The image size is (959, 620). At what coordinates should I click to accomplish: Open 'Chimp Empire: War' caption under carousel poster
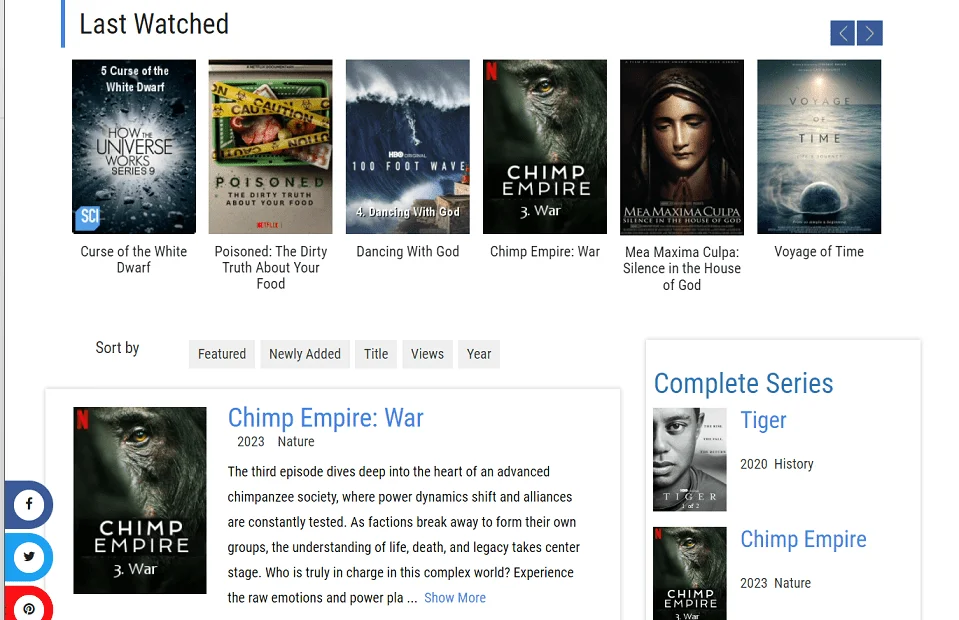tap(545, 251)
